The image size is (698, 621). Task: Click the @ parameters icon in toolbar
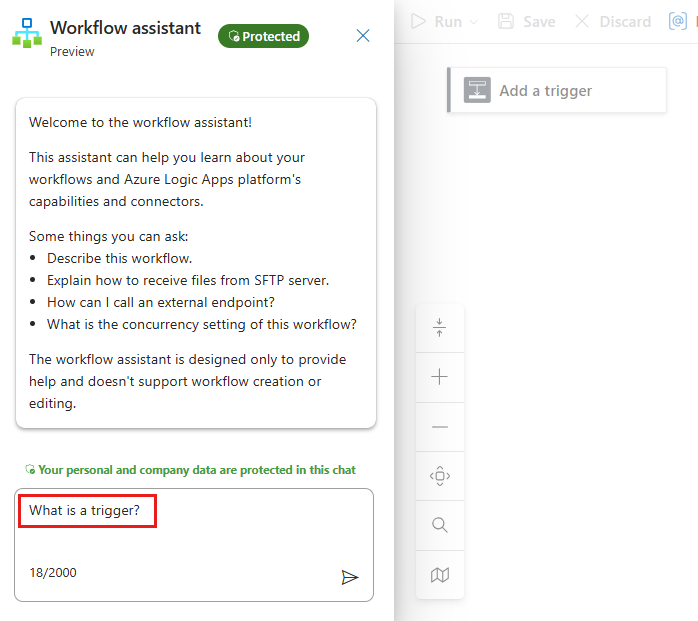coord(678,21)
